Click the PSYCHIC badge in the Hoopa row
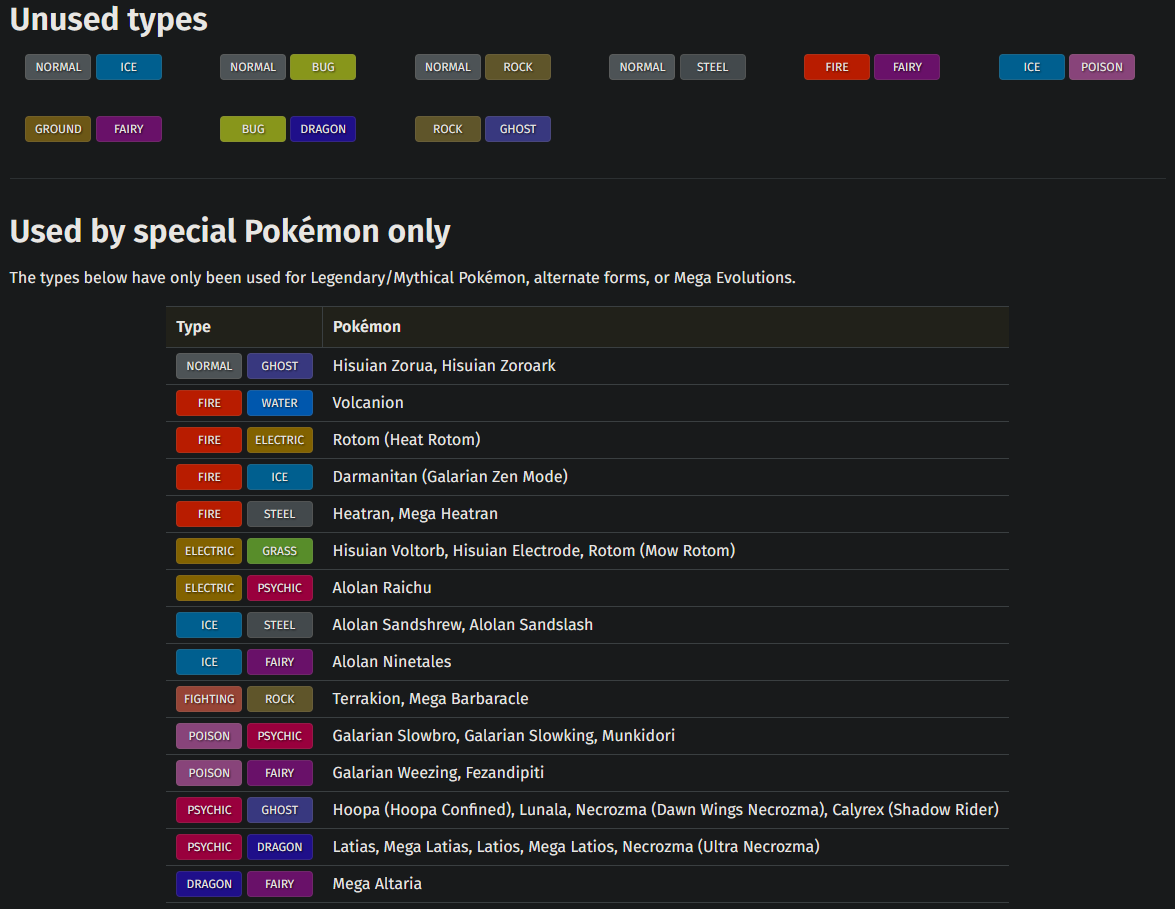1175x909 pixels. [x=209, y=810]
